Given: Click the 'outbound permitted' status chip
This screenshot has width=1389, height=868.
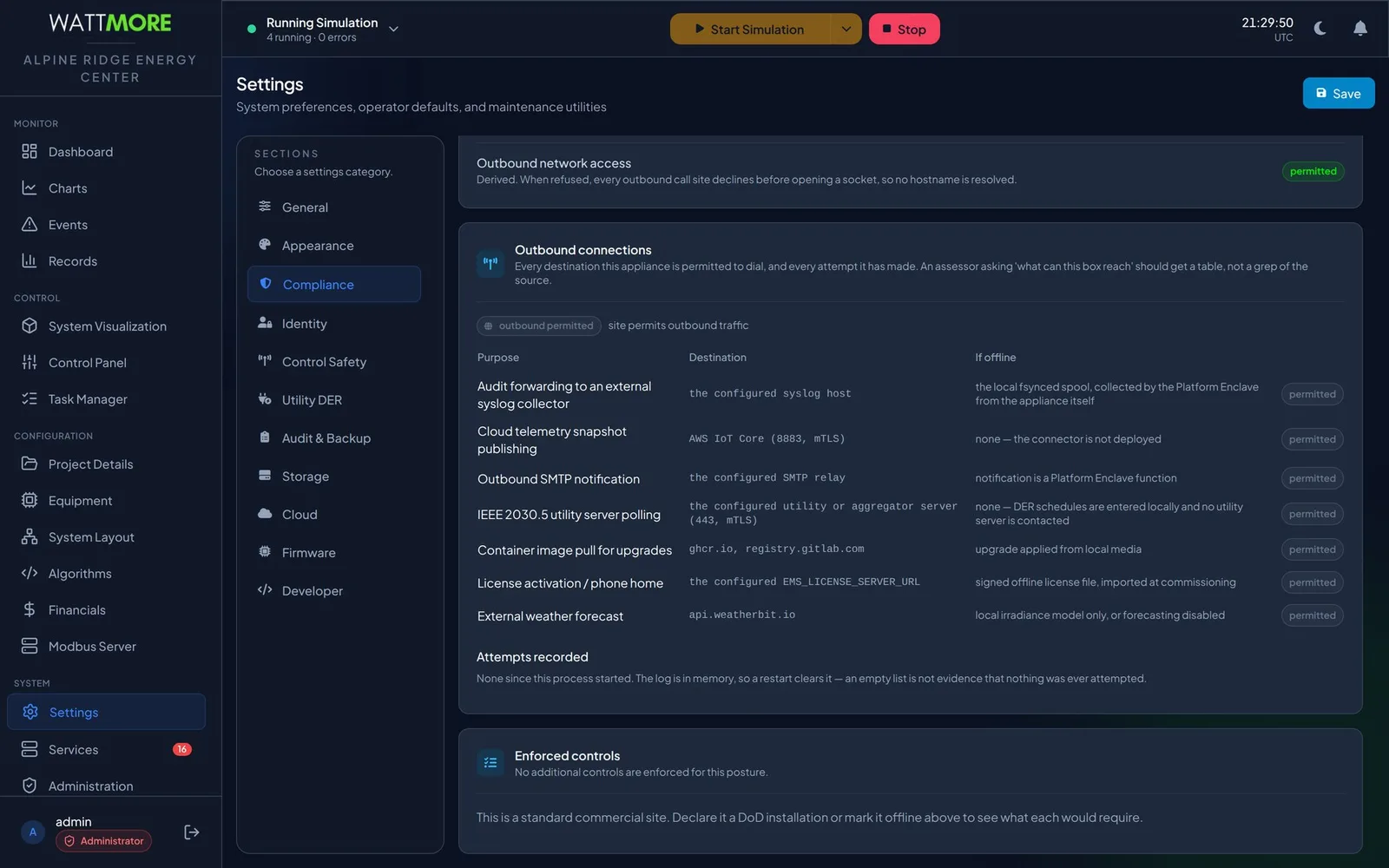Looking at the screenshot, I should pyautogui.click(x=538, y=325).
